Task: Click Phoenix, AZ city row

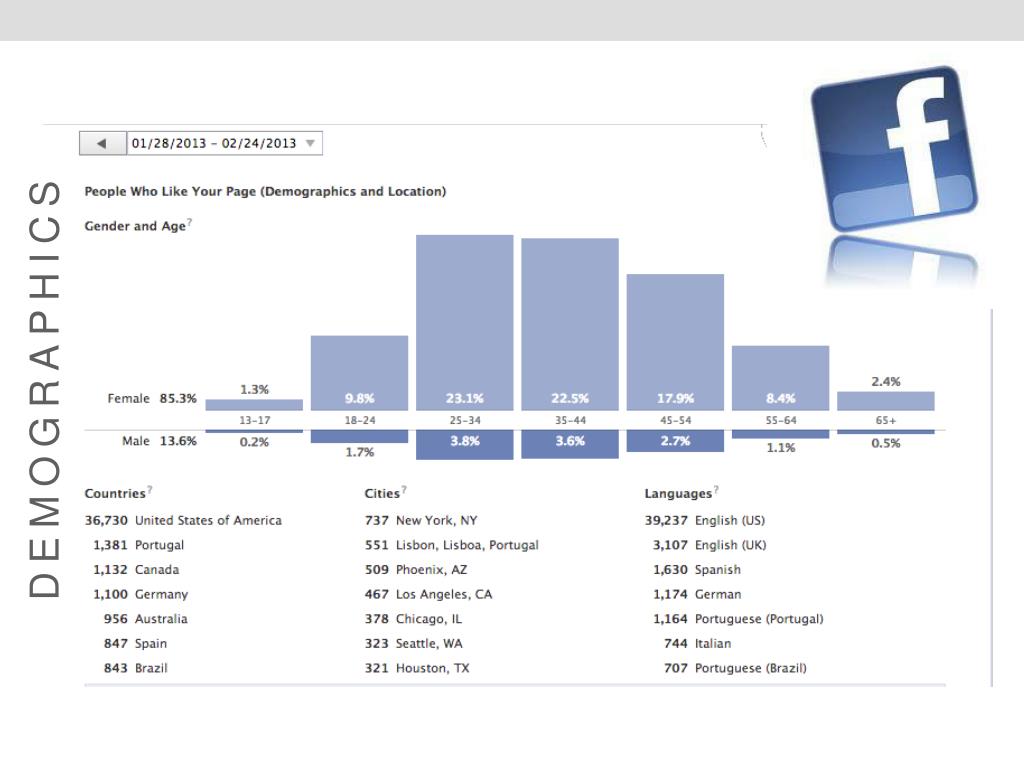Action: coord(416,570)
